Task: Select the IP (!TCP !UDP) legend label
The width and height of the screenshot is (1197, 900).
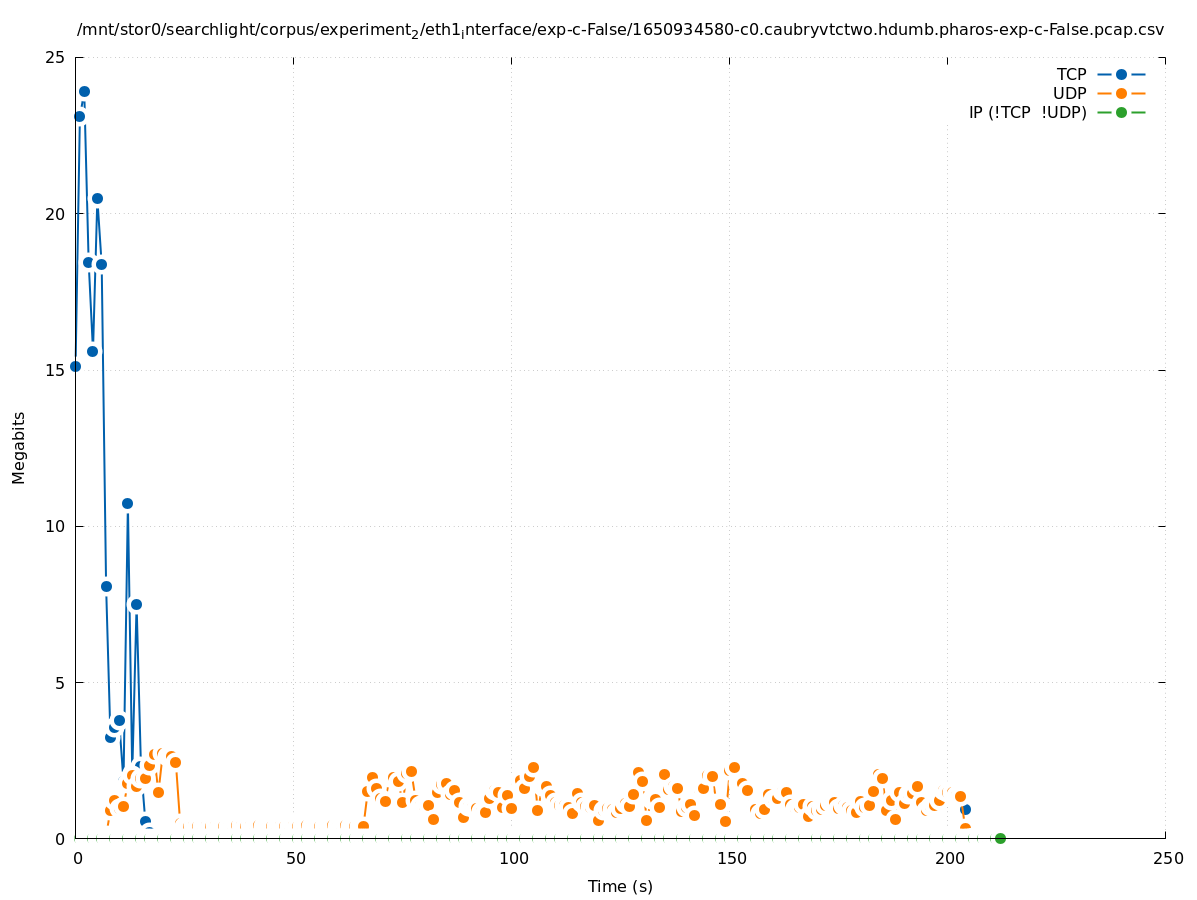Action: [1027, 112]
